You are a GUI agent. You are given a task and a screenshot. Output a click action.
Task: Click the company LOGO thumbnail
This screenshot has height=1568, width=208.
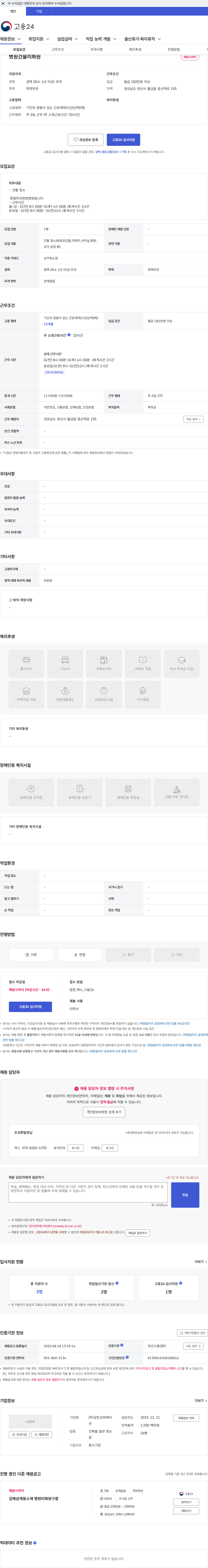[30, 1421]
